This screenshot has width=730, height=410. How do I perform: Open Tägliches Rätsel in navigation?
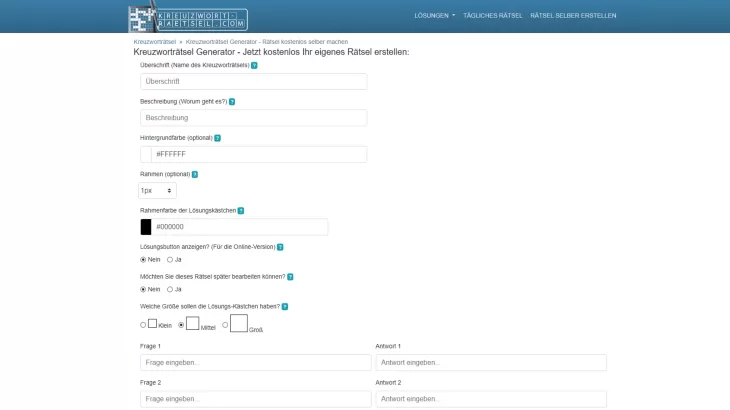pyautogui.click(x=492, y=16)
